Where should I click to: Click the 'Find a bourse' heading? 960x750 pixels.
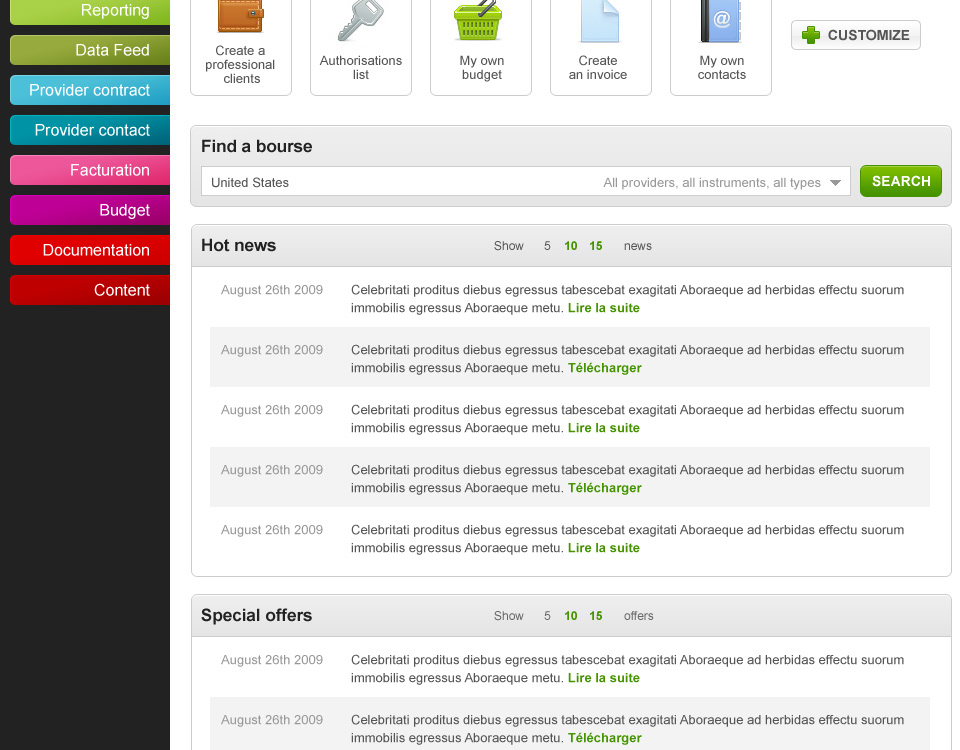click(257, 146)
